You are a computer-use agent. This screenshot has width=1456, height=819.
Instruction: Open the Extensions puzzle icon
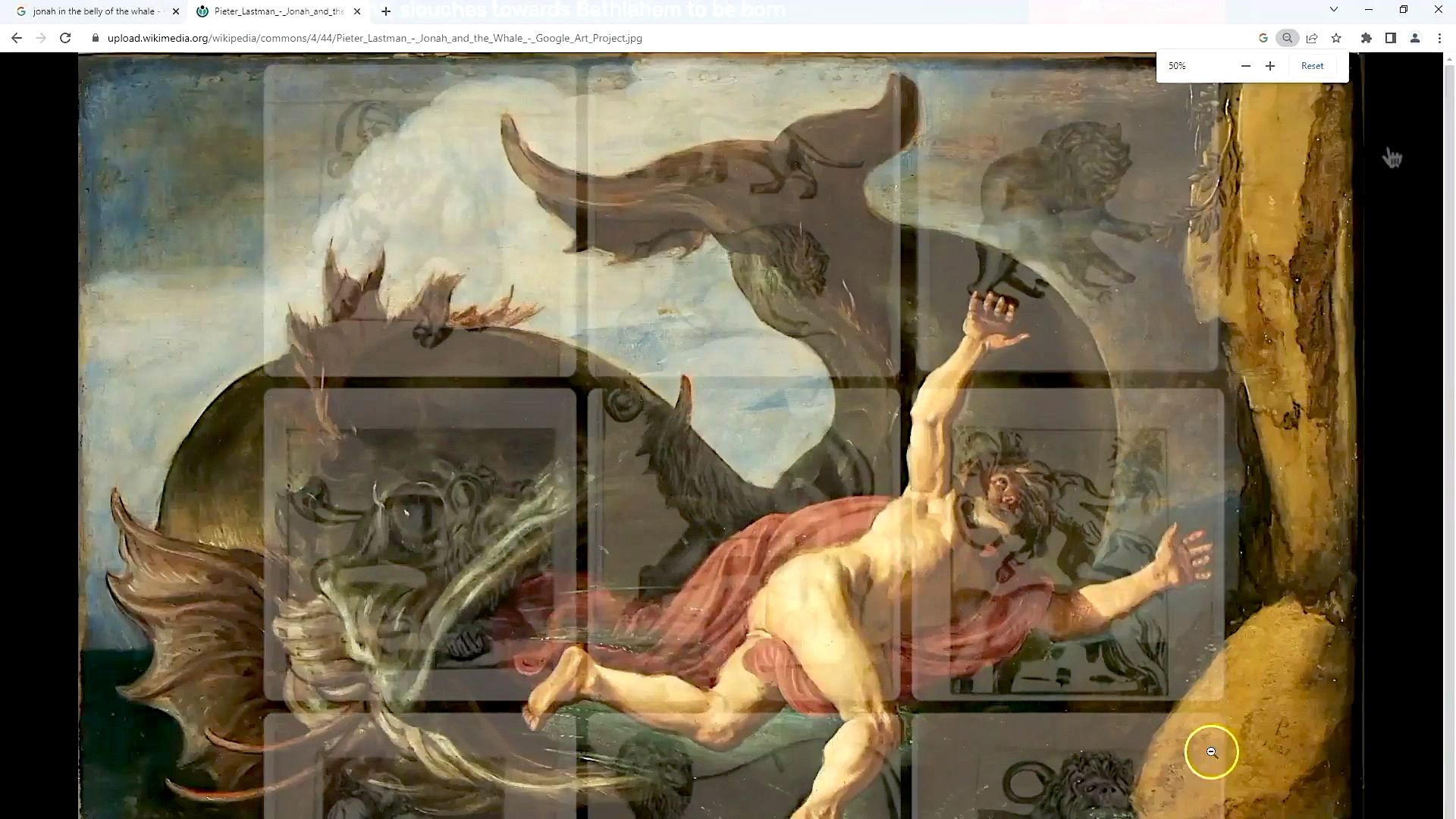[1367, 38]
